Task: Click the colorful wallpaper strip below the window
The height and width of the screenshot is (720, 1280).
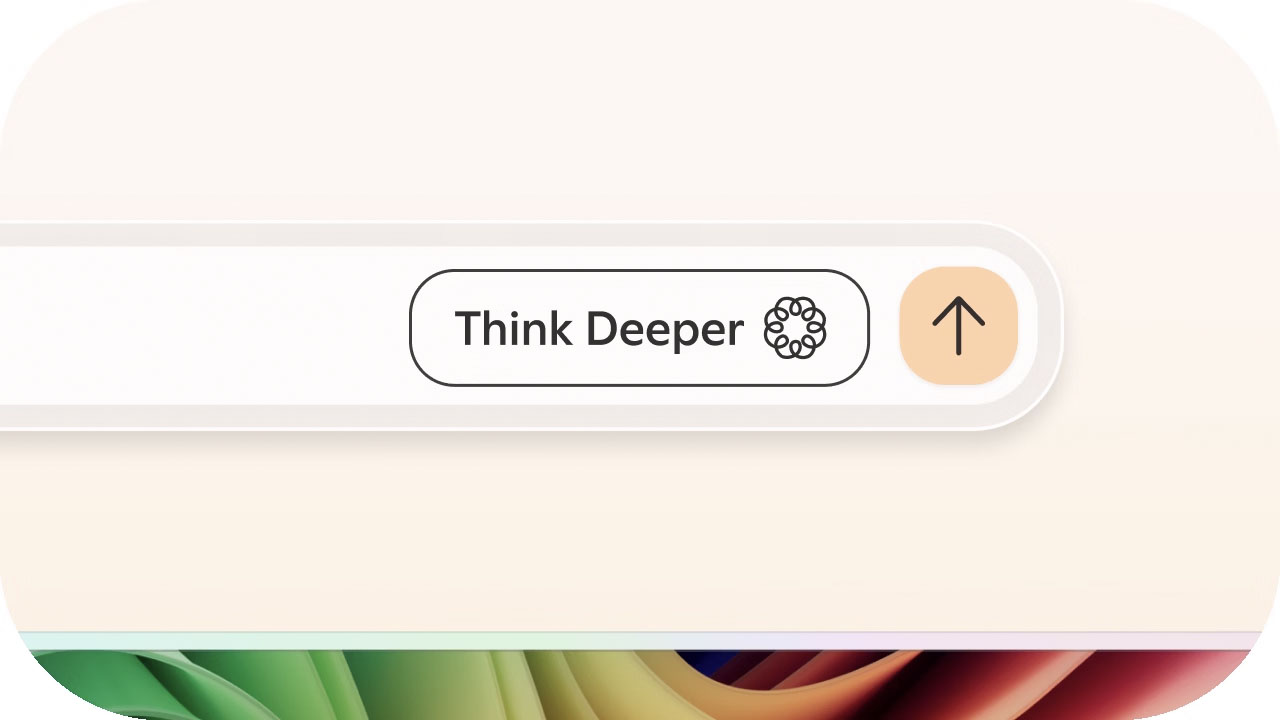Action: [640, 685]
